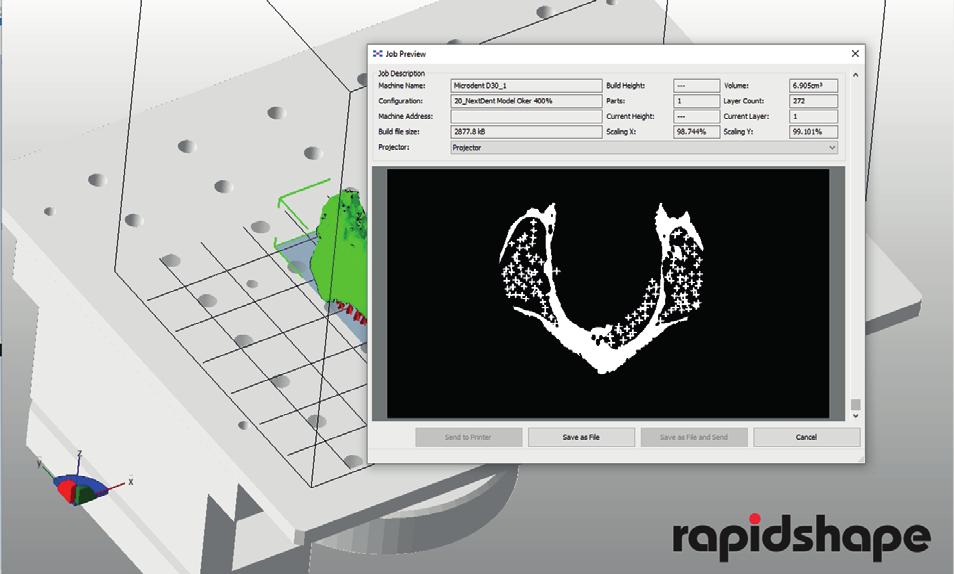954x574 pixels.
Task: Select the Current Layer field
Action: 813,116
